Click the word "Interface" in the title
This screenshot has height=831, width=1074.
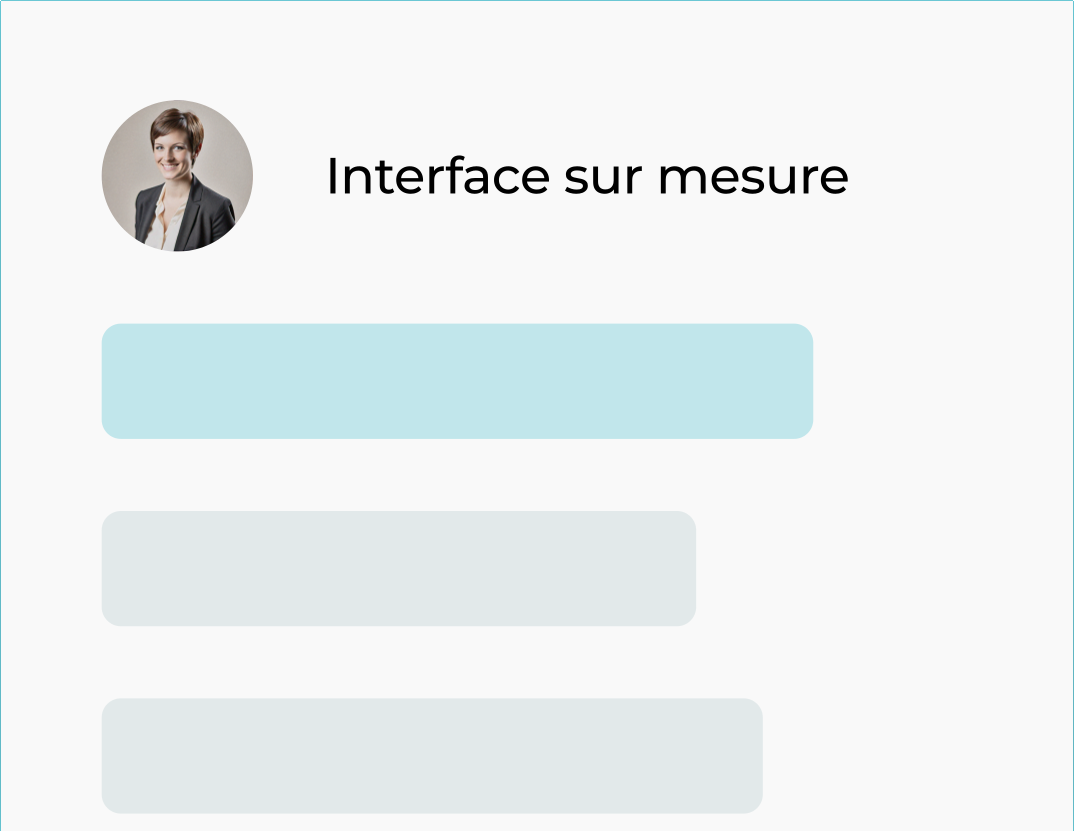[x=438, y=177]
